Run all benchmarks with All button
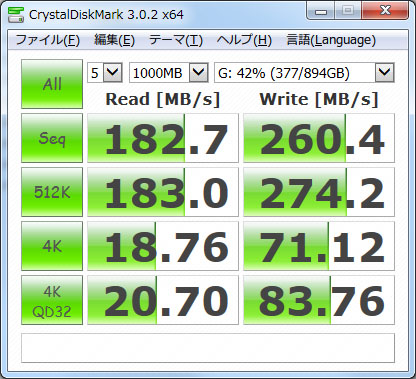This screenshot has height=379, width=416. coord(52,84)
